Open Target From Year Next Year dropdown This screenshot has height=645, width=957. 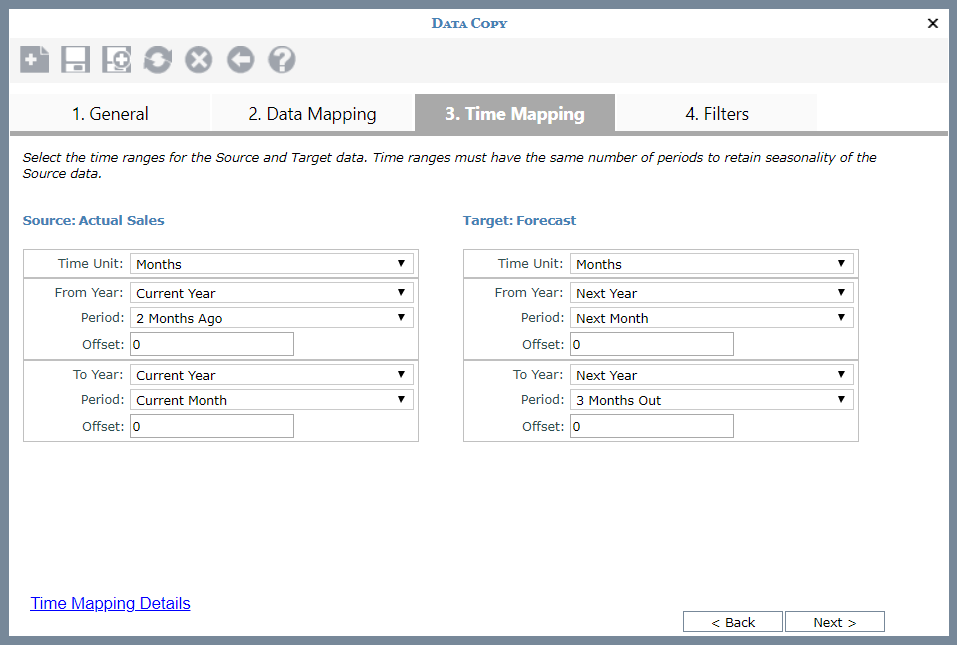(x=712, y=292)
